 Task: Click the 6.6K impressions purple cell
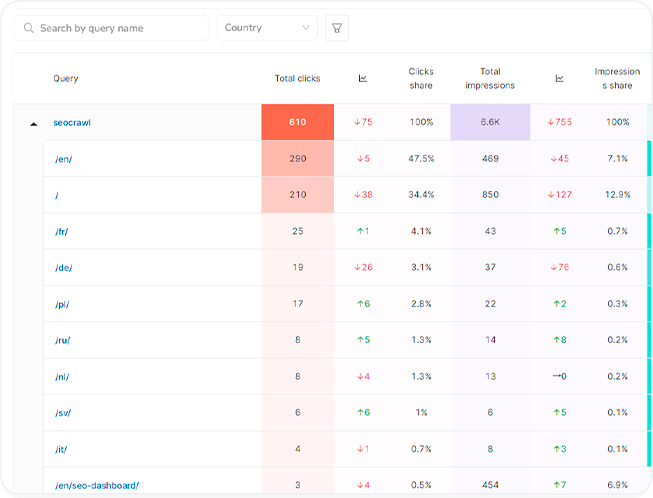[x=490, y=122]
